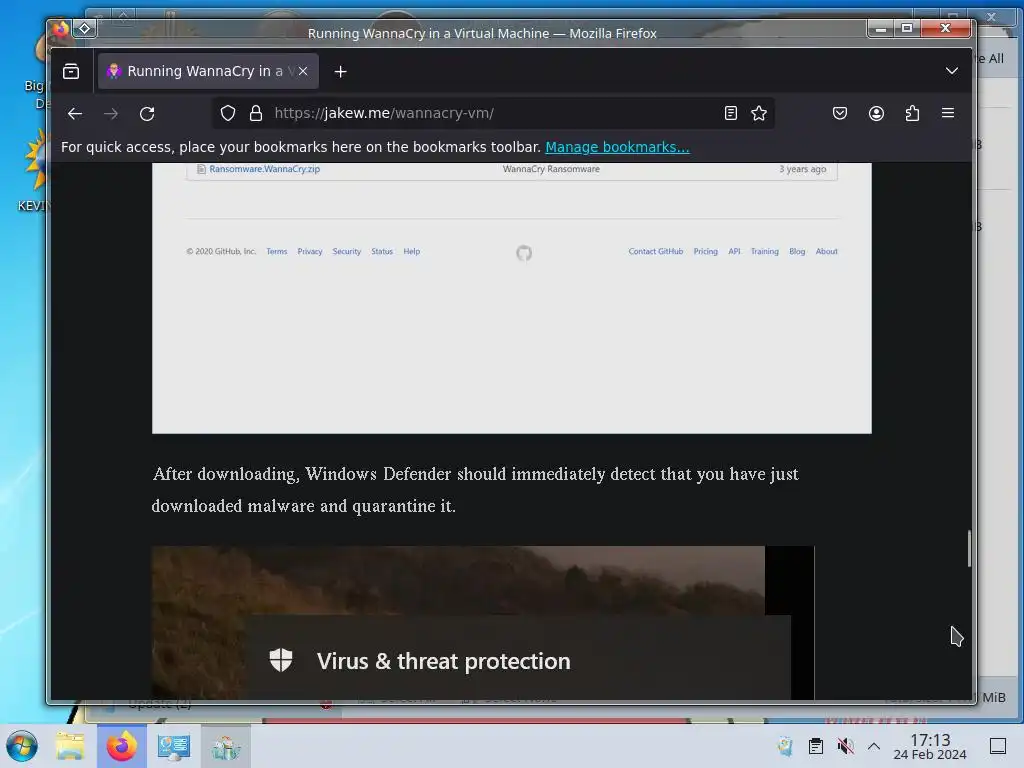The image size is (1024, 768).
Task: Reload the current page
Action: [147, 114]
